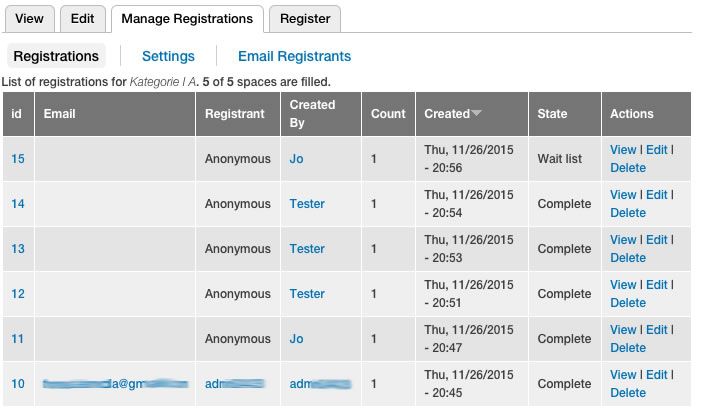The height and width of the screenshot is (418, 708).
Task: Go to Settings sub-tab
Action: pyautogui.click(x=168, y=56)
